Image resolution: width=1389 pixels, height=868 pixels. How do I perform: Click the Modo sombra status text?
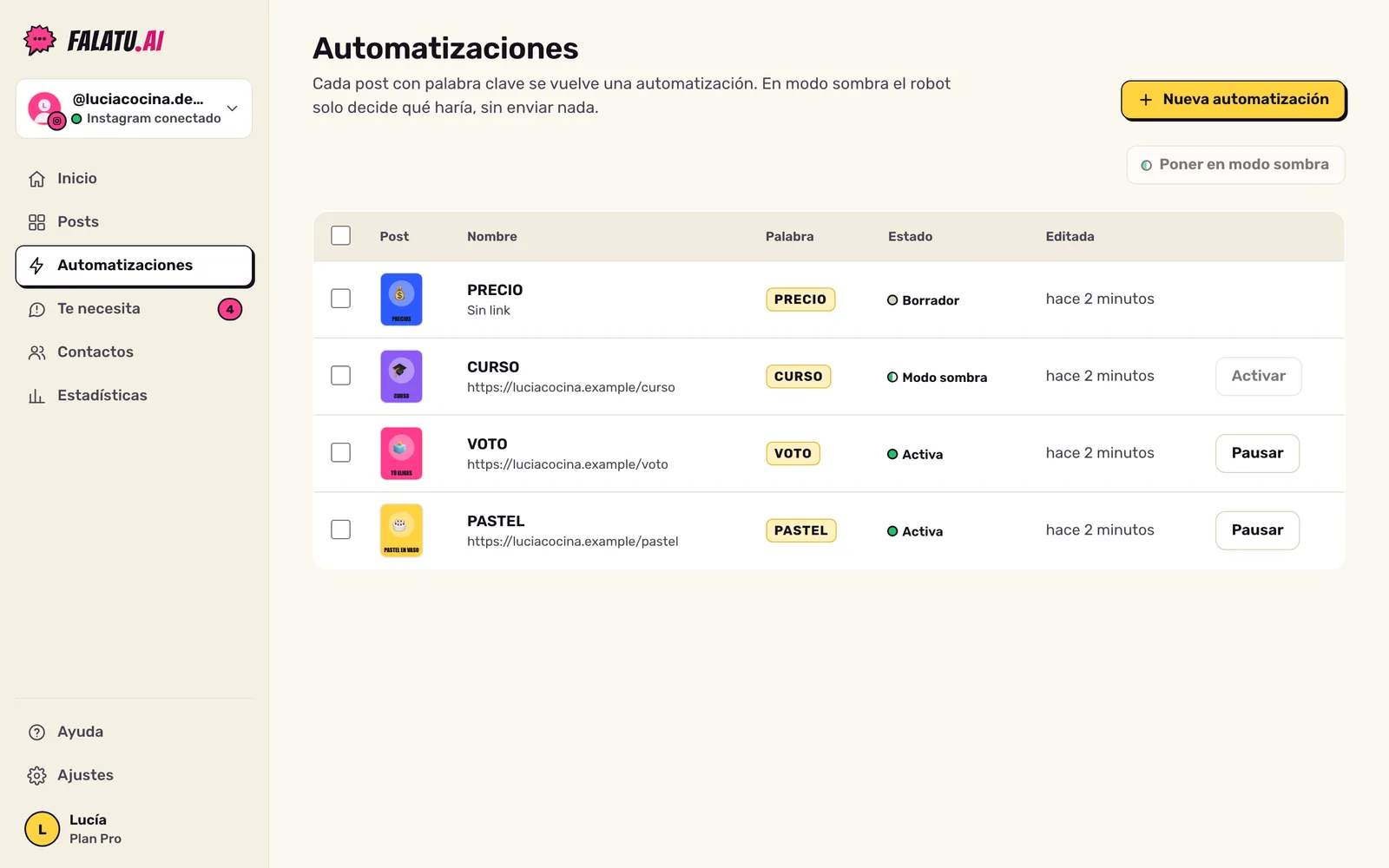tap(945, 378)
